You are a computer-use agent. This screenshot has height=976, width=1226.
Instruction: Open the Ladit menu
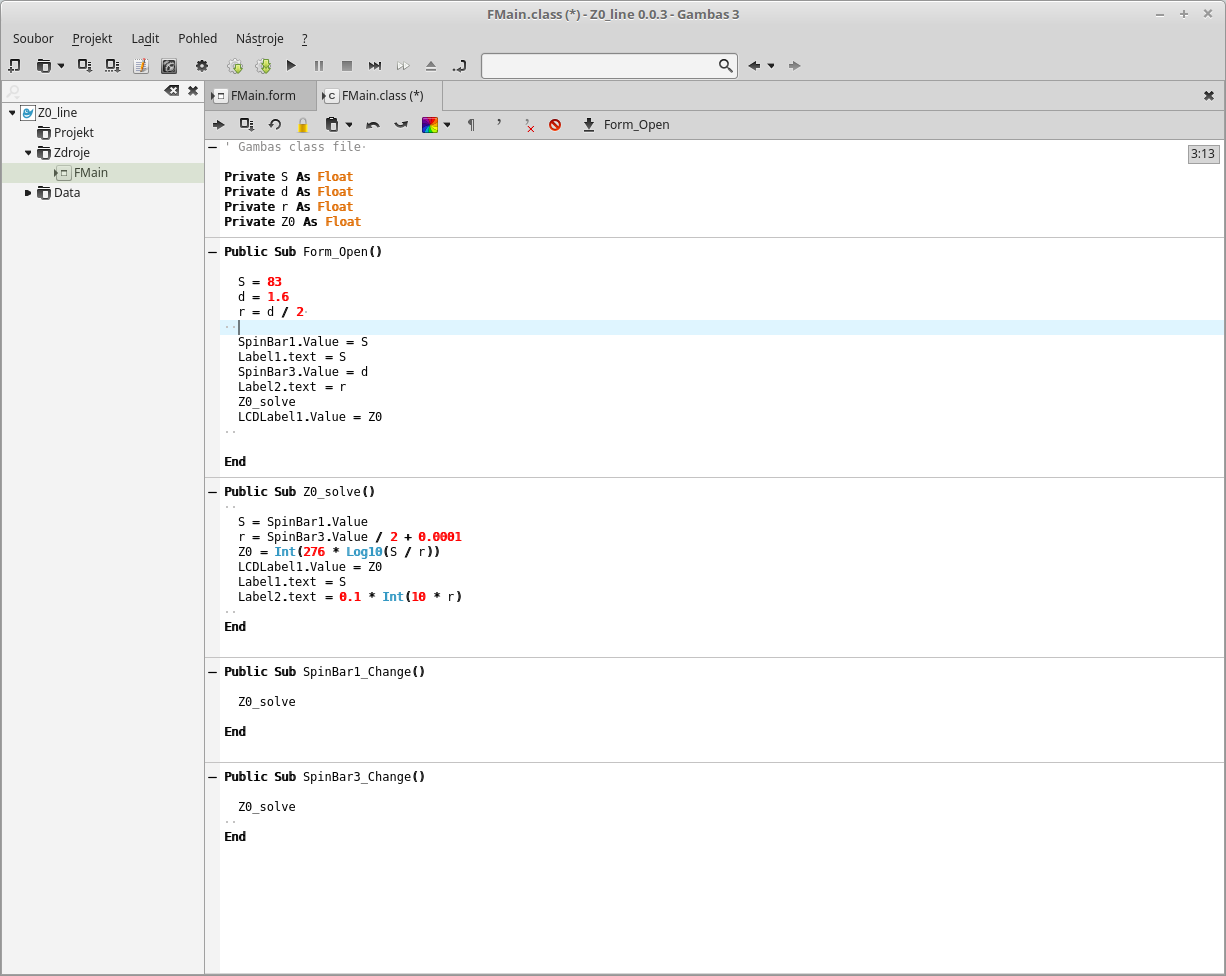(x=145, y=39)
